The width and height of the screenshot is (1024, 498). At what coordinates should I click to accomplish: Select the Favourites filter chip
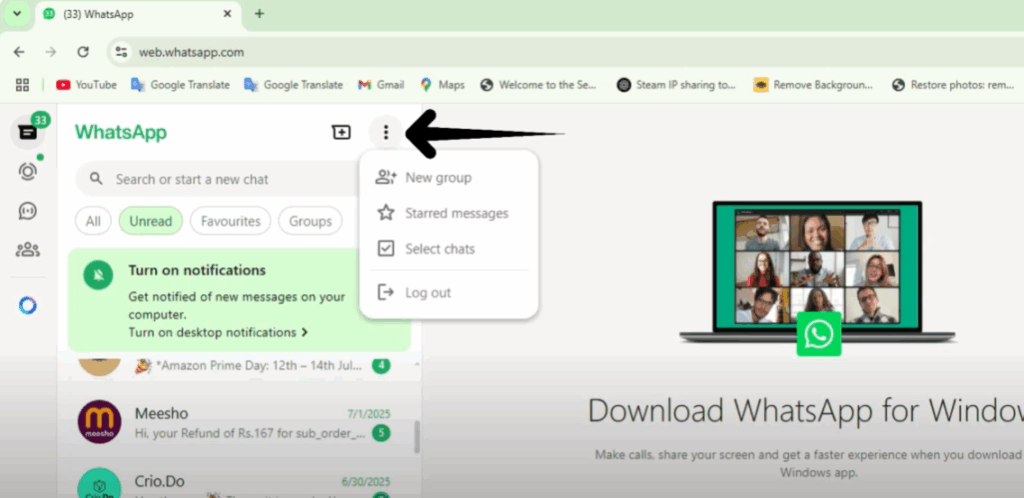tap(230, 221)
